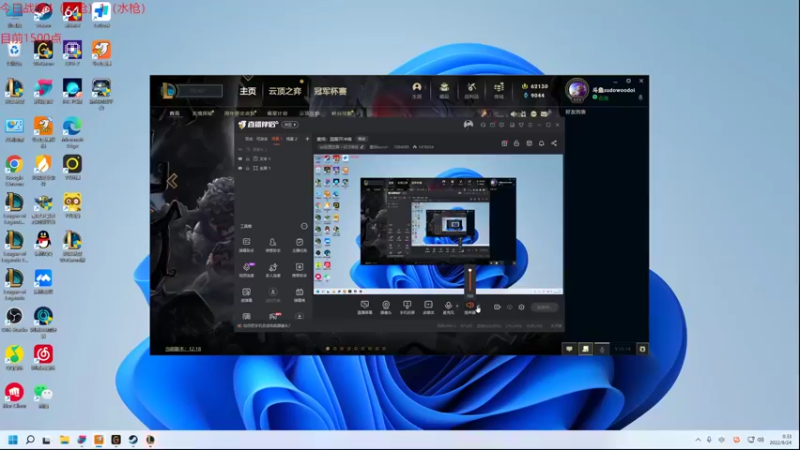Open the mode dropdown beside streaming app logo
The image size is (800, 450).
[x=290, y=124]
